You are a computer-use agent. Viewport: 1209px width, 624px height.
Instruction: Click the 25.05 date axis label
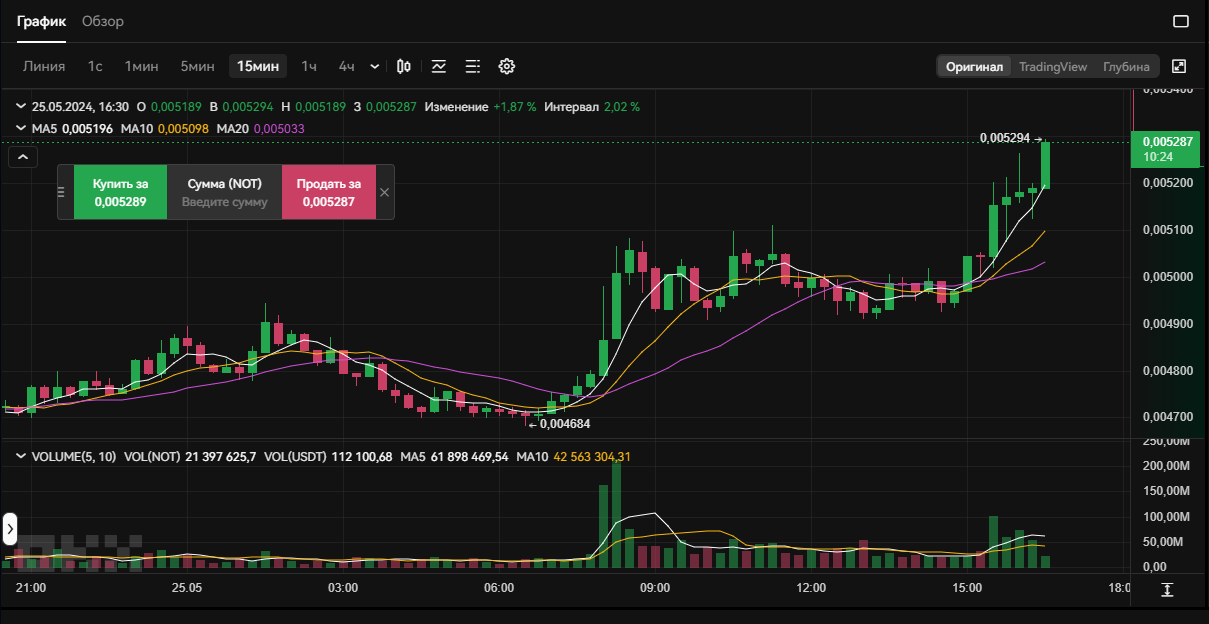coord(187,587)
